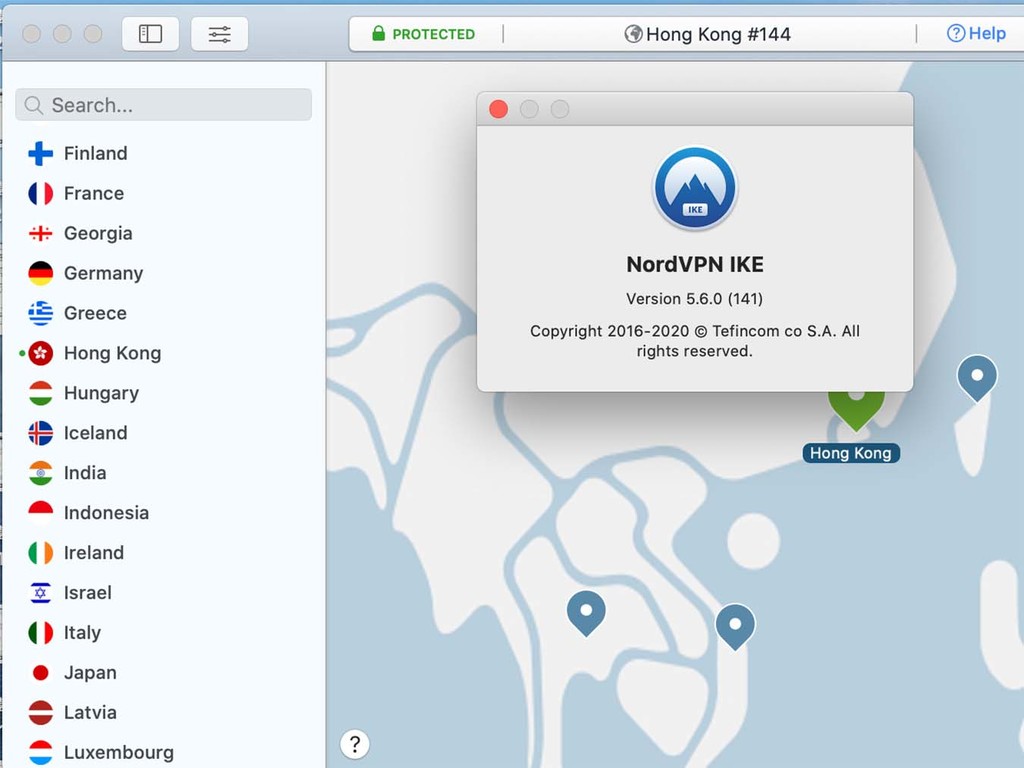This screenshot has height=768, width=1024.
Task: Open the France server list
Action: coord(93,193)
